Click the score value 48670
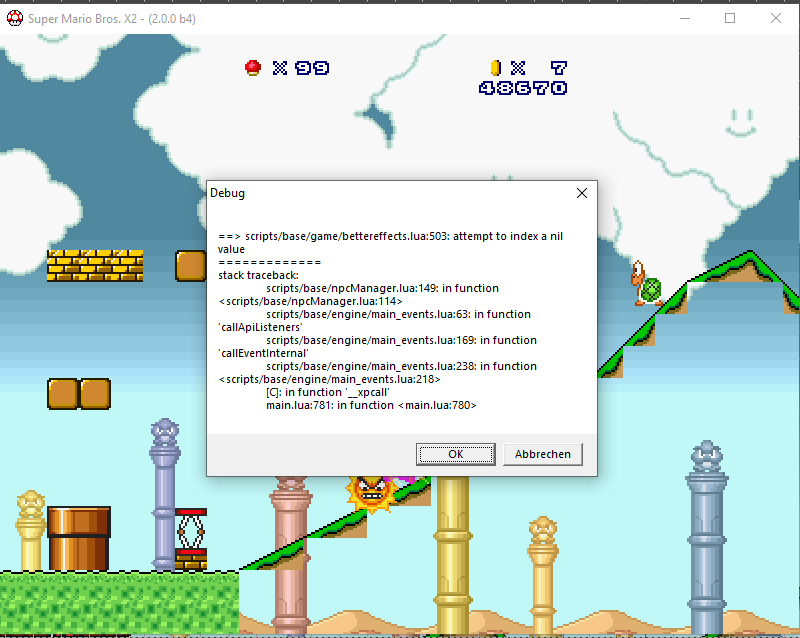This screenshot has height=638, width=800. [523, 88]
